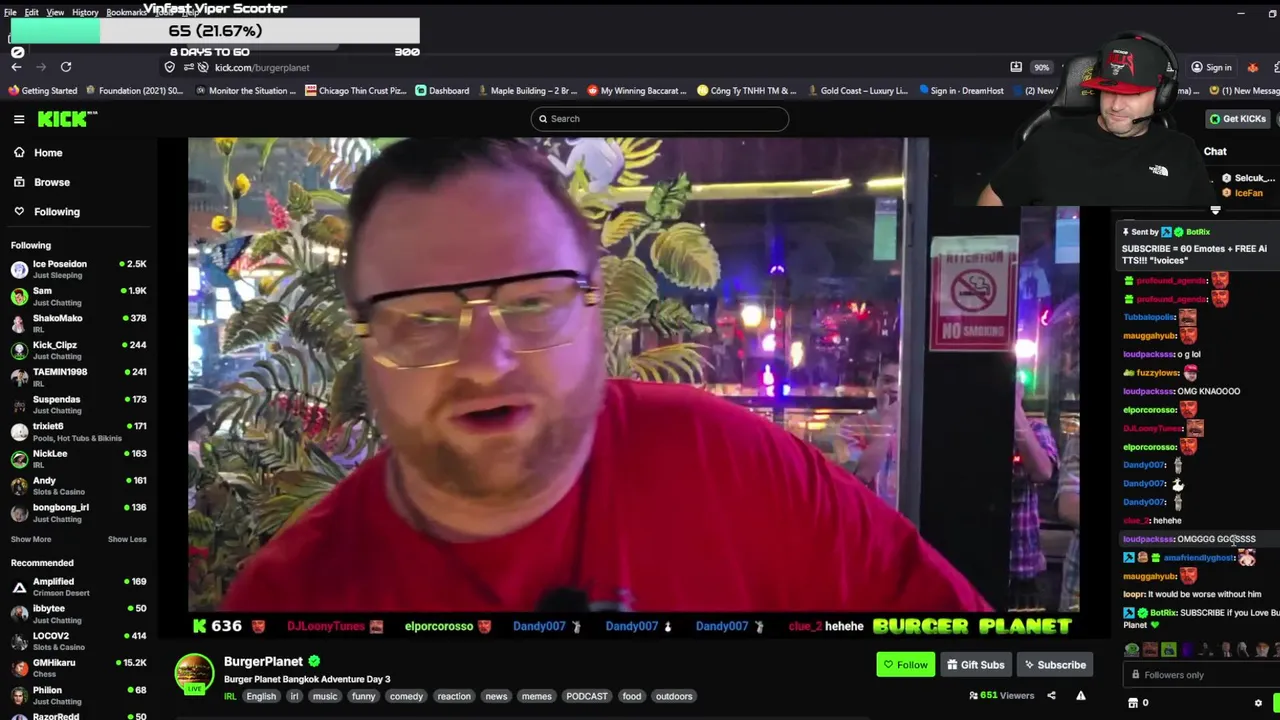This screenshot has width=1280, height=720.
Task: Select the English language tag
Action: [x=261, y=697]
